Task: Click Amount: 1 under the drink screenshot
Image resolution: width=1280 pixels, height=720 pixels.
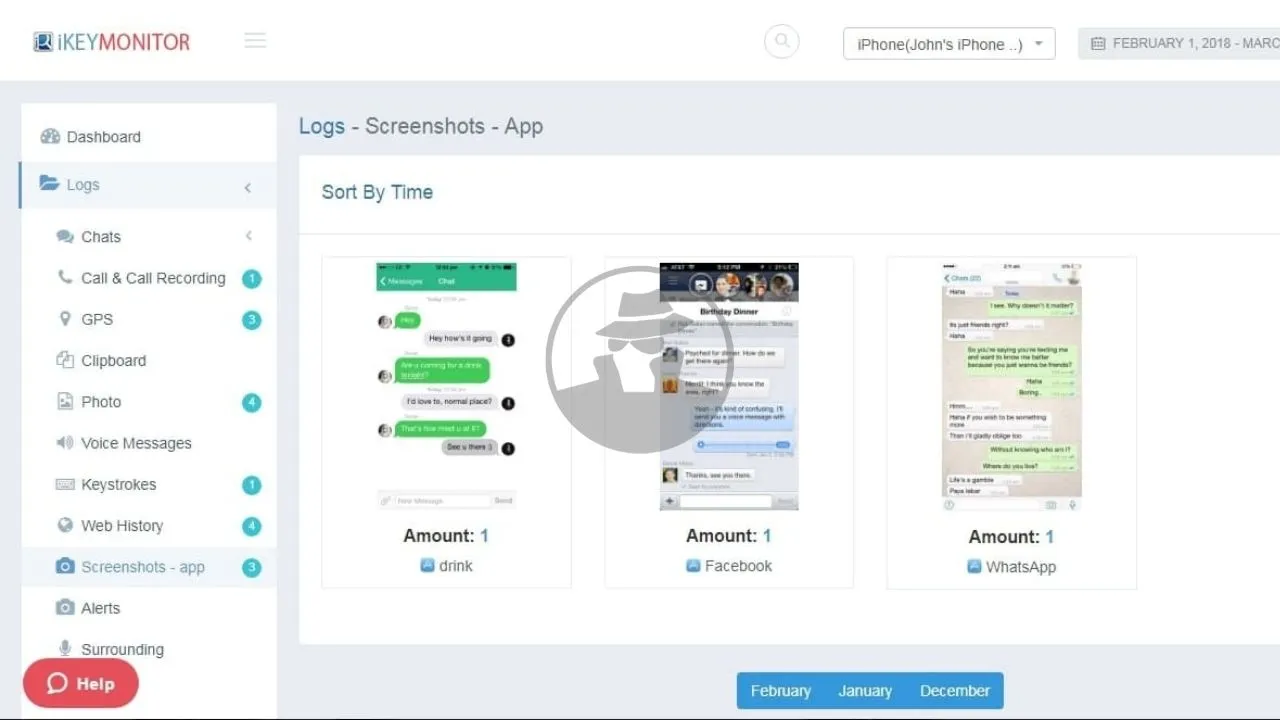Action: pos(446,536)
